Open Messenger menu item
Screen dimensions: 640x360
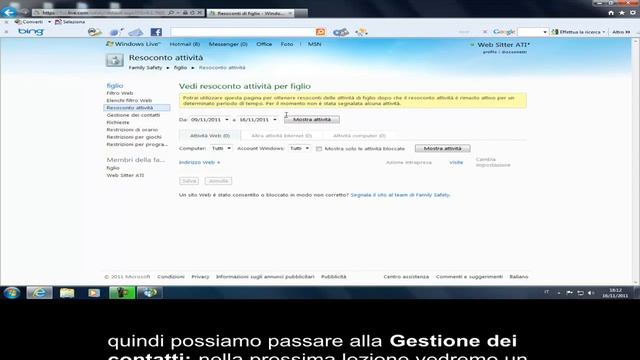(x=228, y=44)
